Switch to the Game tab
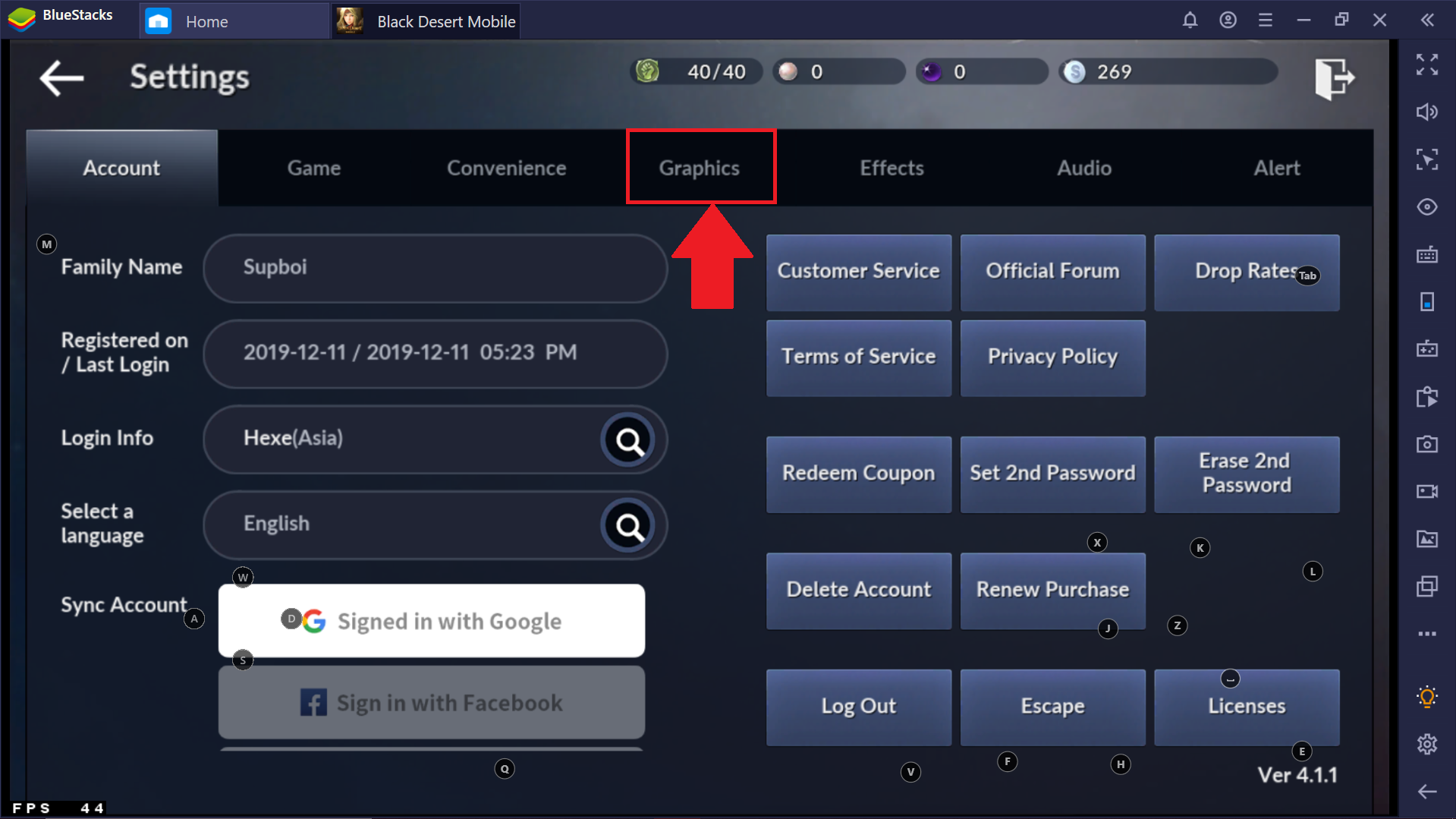1456x819 pixels. point(314,168)
